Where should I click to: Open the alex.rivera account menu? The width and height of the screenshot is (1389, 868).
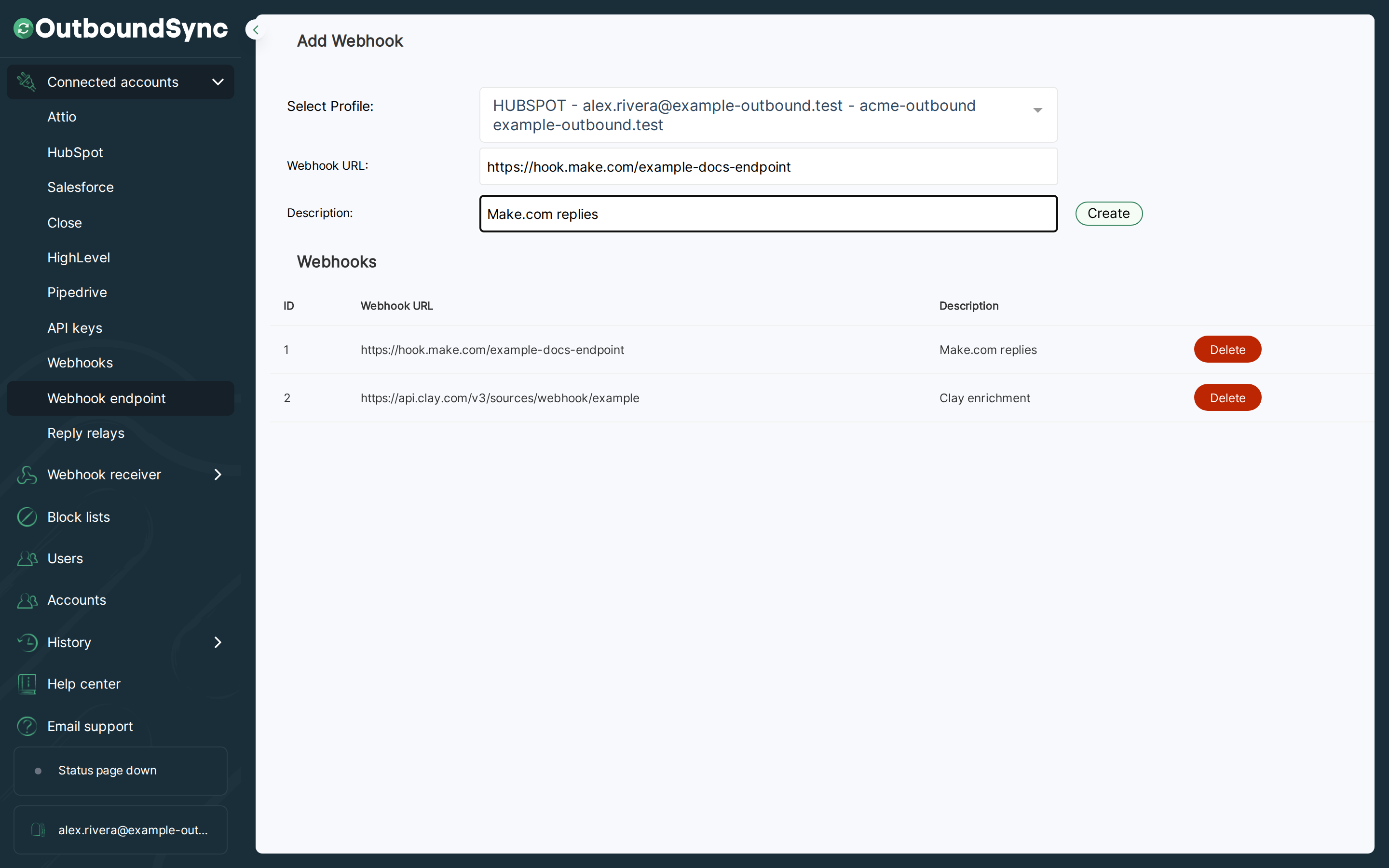[120, 830]
